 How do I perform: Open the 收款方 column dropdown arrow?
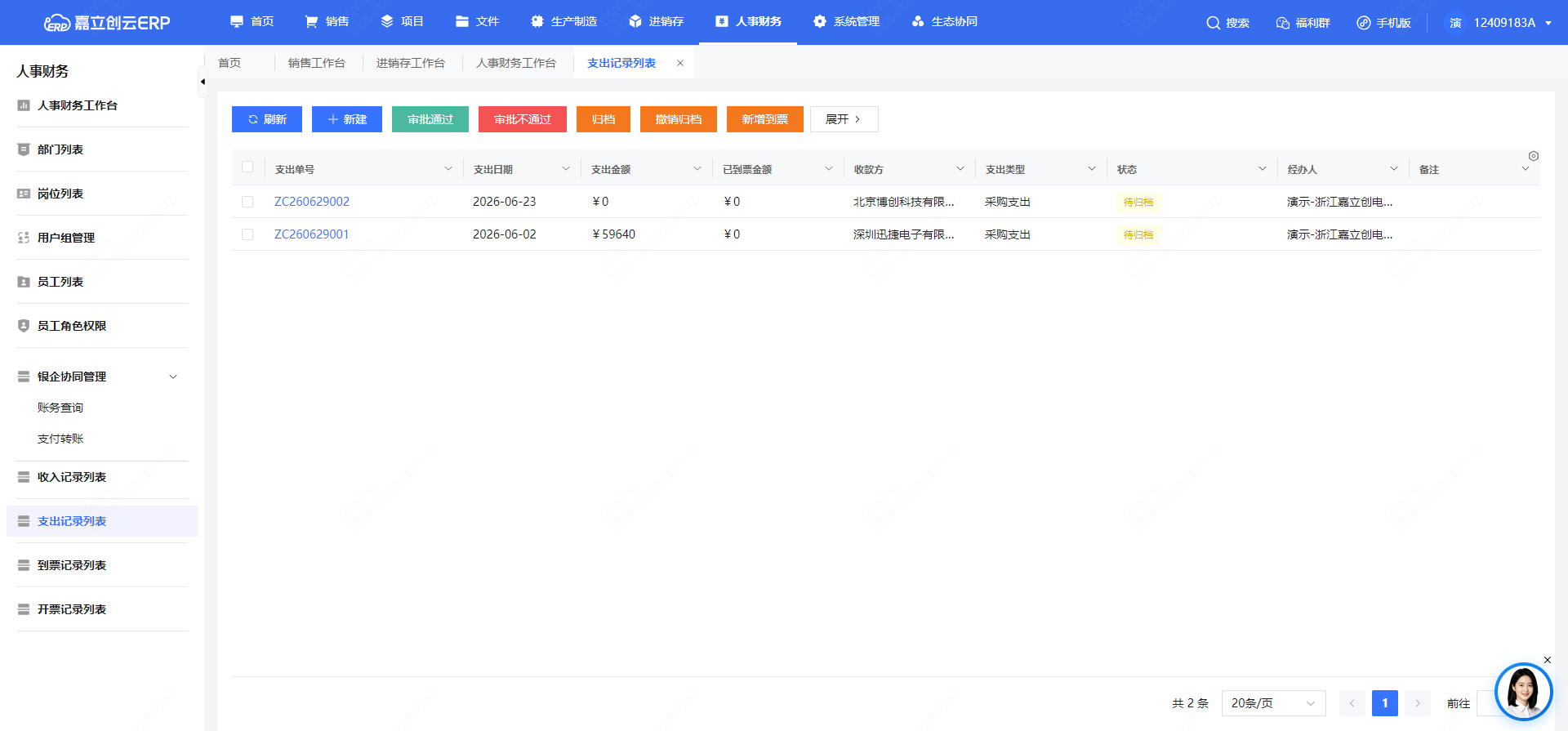[960, 169]
